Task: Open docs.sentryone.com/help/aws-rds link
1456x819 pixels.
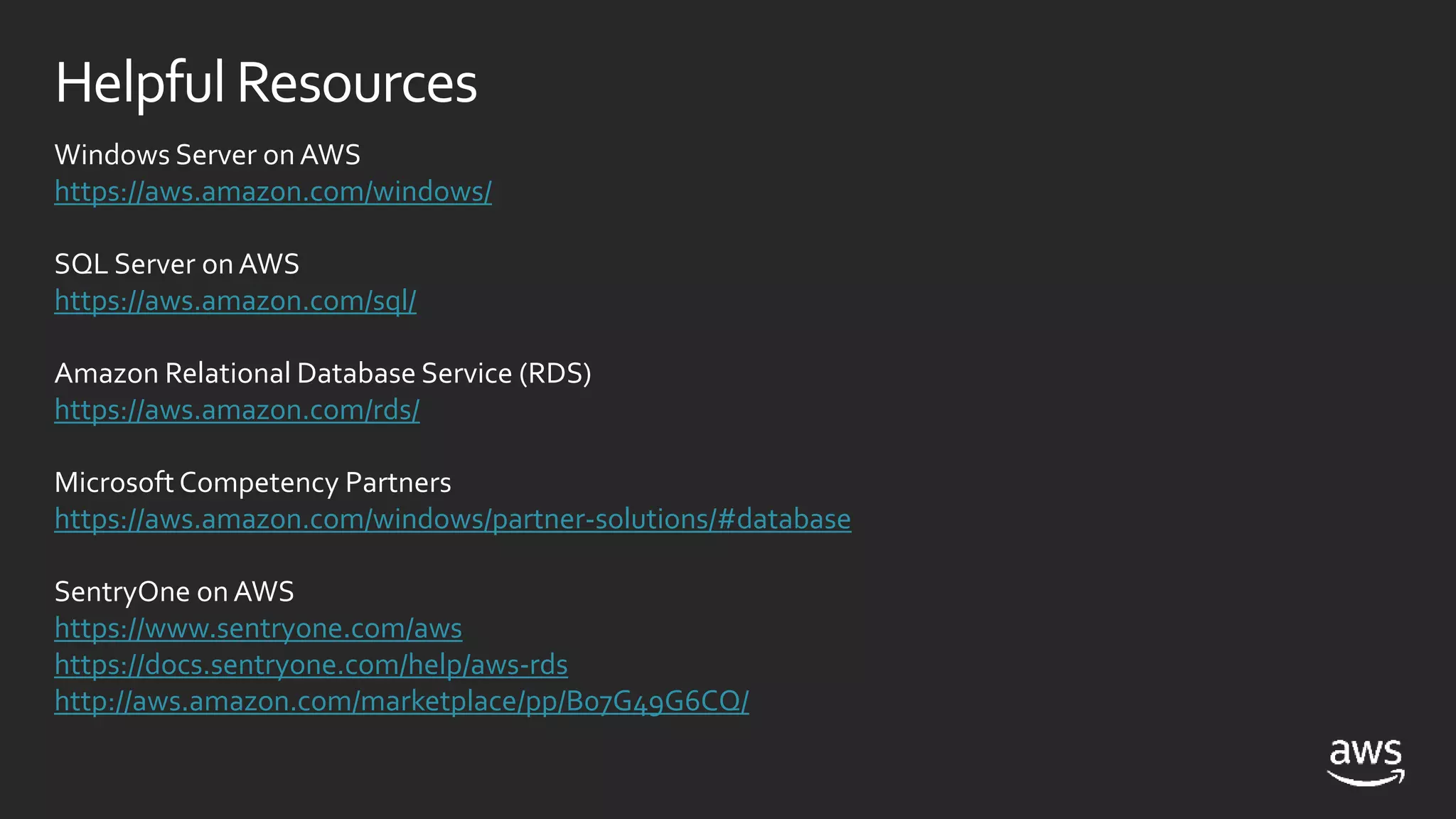Action: click(311, 665)
